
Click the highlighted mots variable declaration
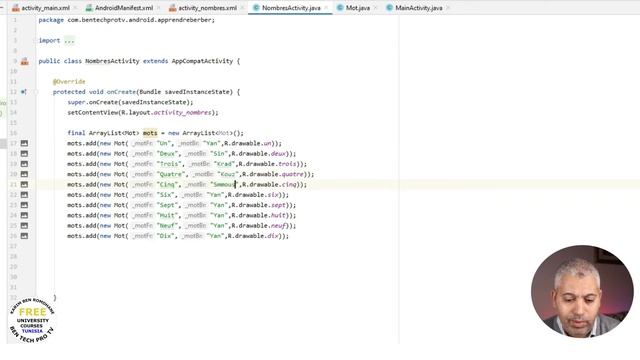(150, 133)
